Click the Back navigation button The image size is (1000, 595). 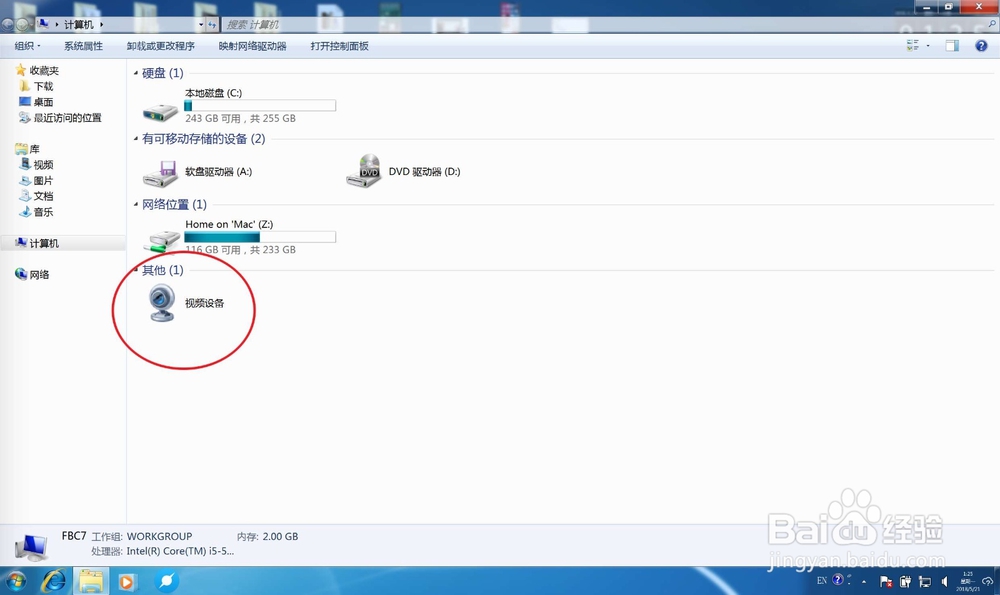pyautogui.click(x=8, y=24)
